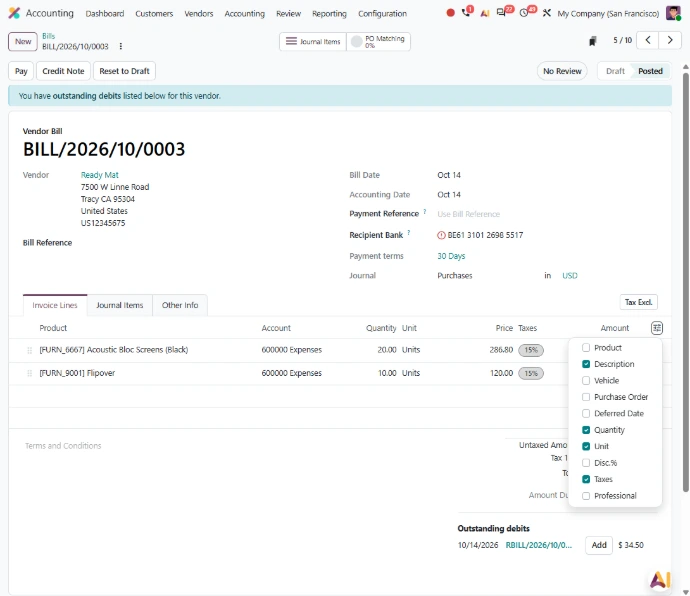Screen dimensions: 690x596
Task: Open the floating AI assistant button
Action: tap(660, 580)
